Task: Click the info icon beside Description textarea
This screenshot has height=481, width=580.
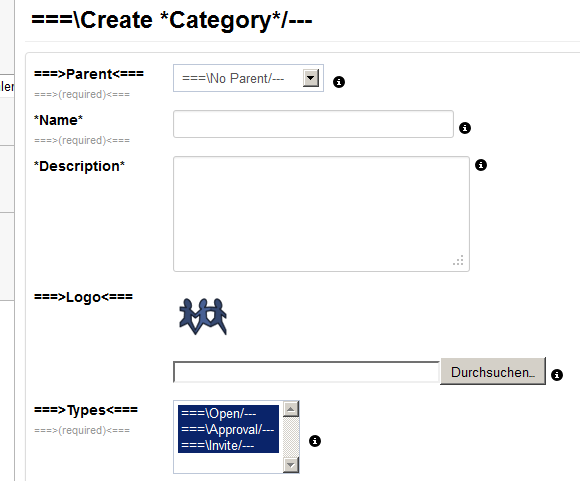Action: (481, 165)
